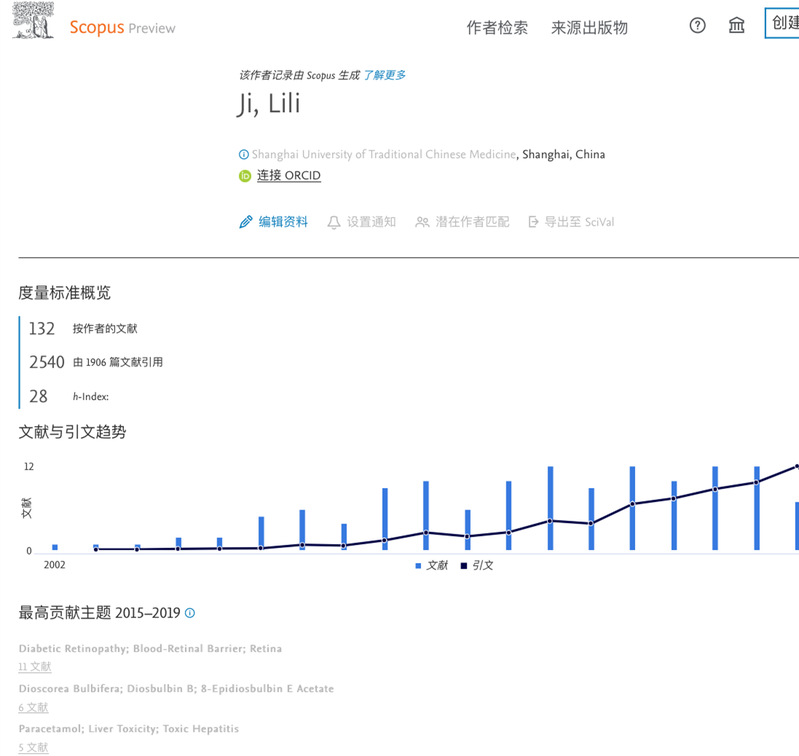Click the export icon for 导出至 SciVal

(534, 222)
